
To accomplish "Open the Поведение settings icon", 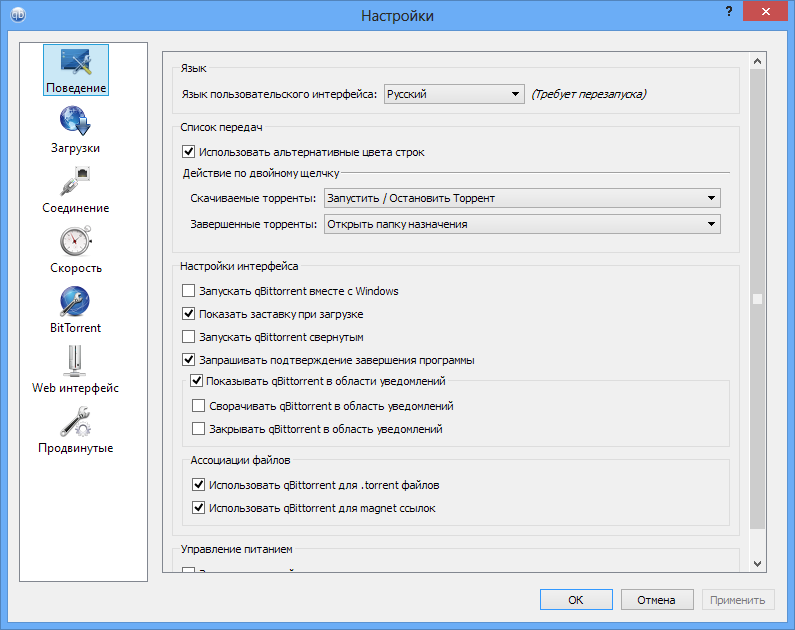I will (76, 62).
